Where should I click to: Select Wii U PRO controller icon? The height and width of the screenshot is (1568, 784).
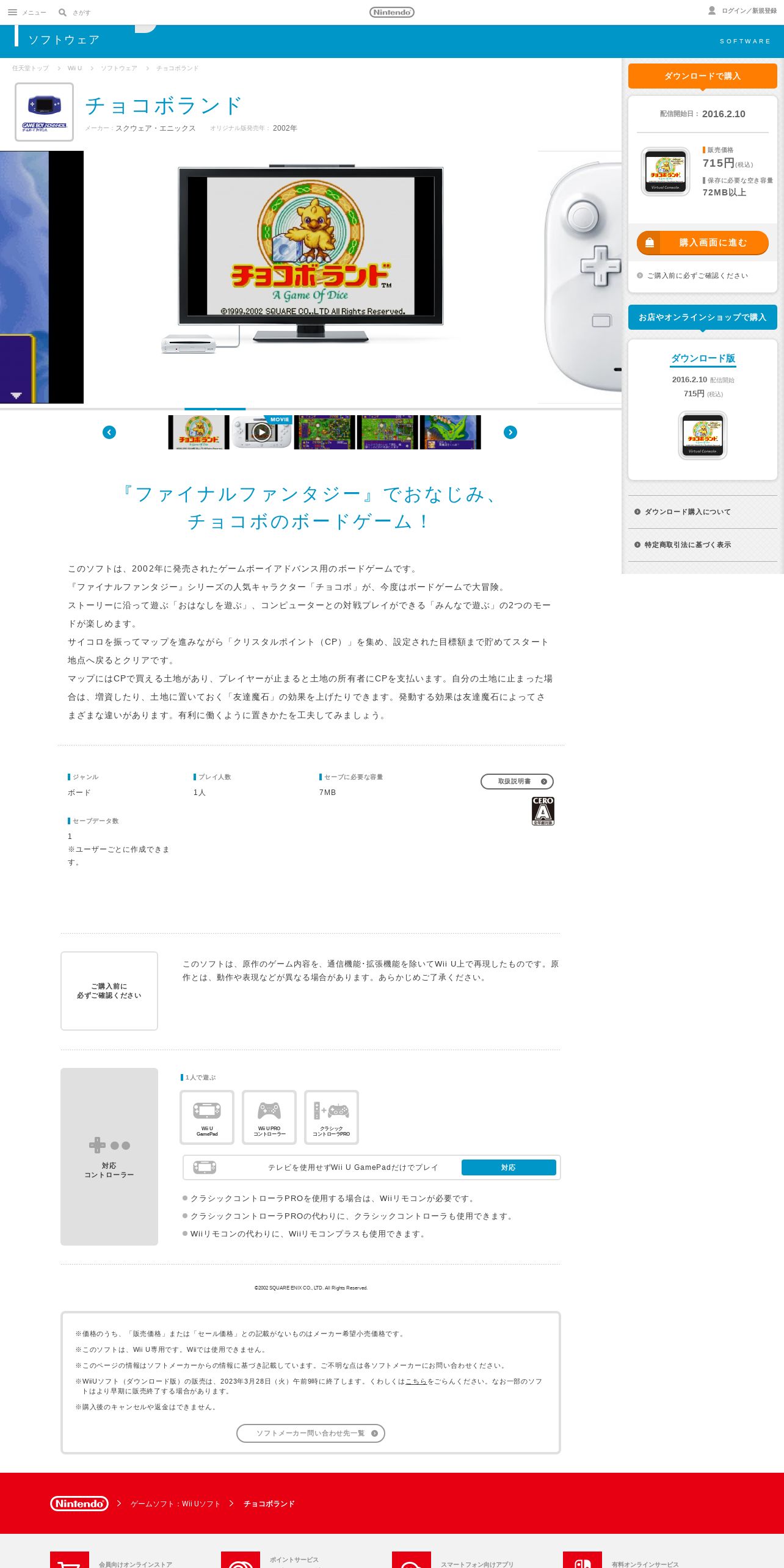pyautogui.click(x=269, y=1117)
